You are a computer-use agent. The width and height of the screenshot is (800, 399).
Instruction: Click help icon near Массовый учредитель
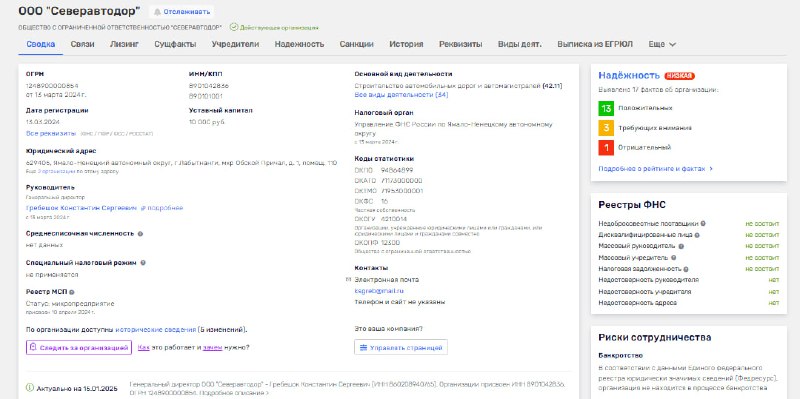pos(673,258)
